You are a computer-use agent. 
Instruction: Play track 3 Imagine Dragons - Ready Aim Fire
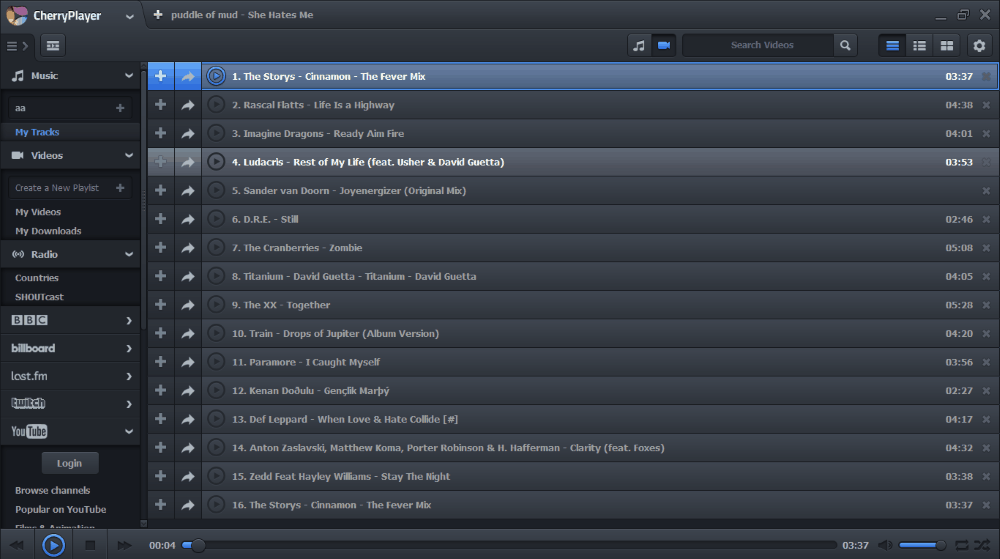tap(216, 133)
